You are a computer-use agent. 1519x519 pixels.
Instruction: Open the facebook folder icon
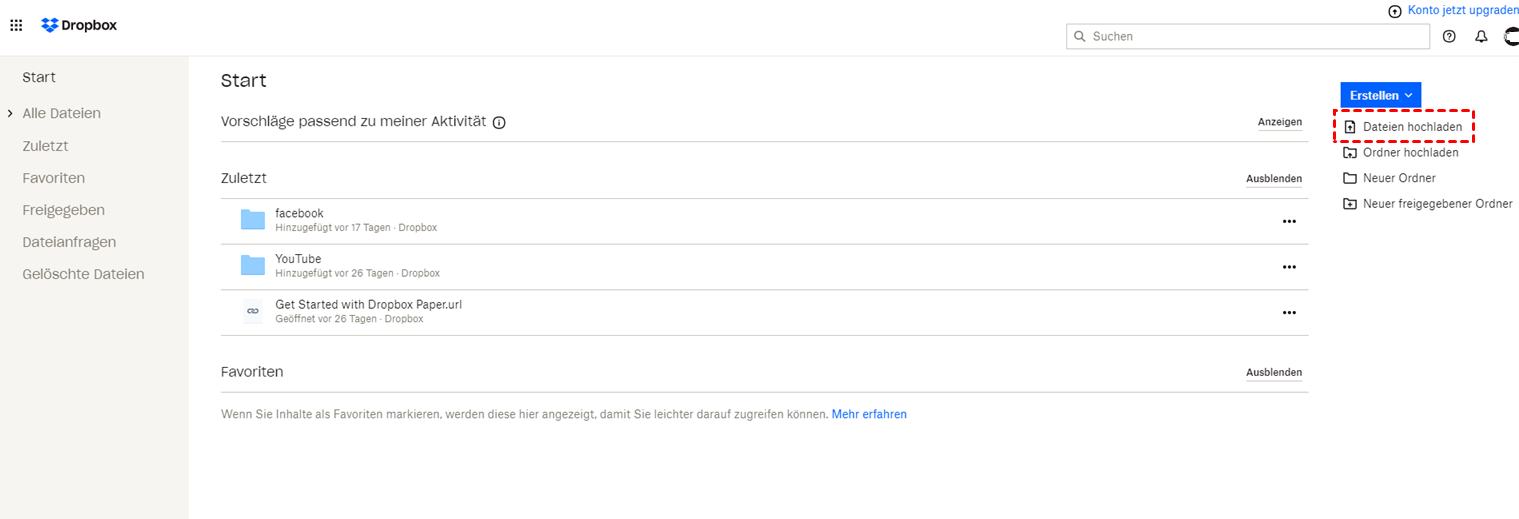point(253,220)
